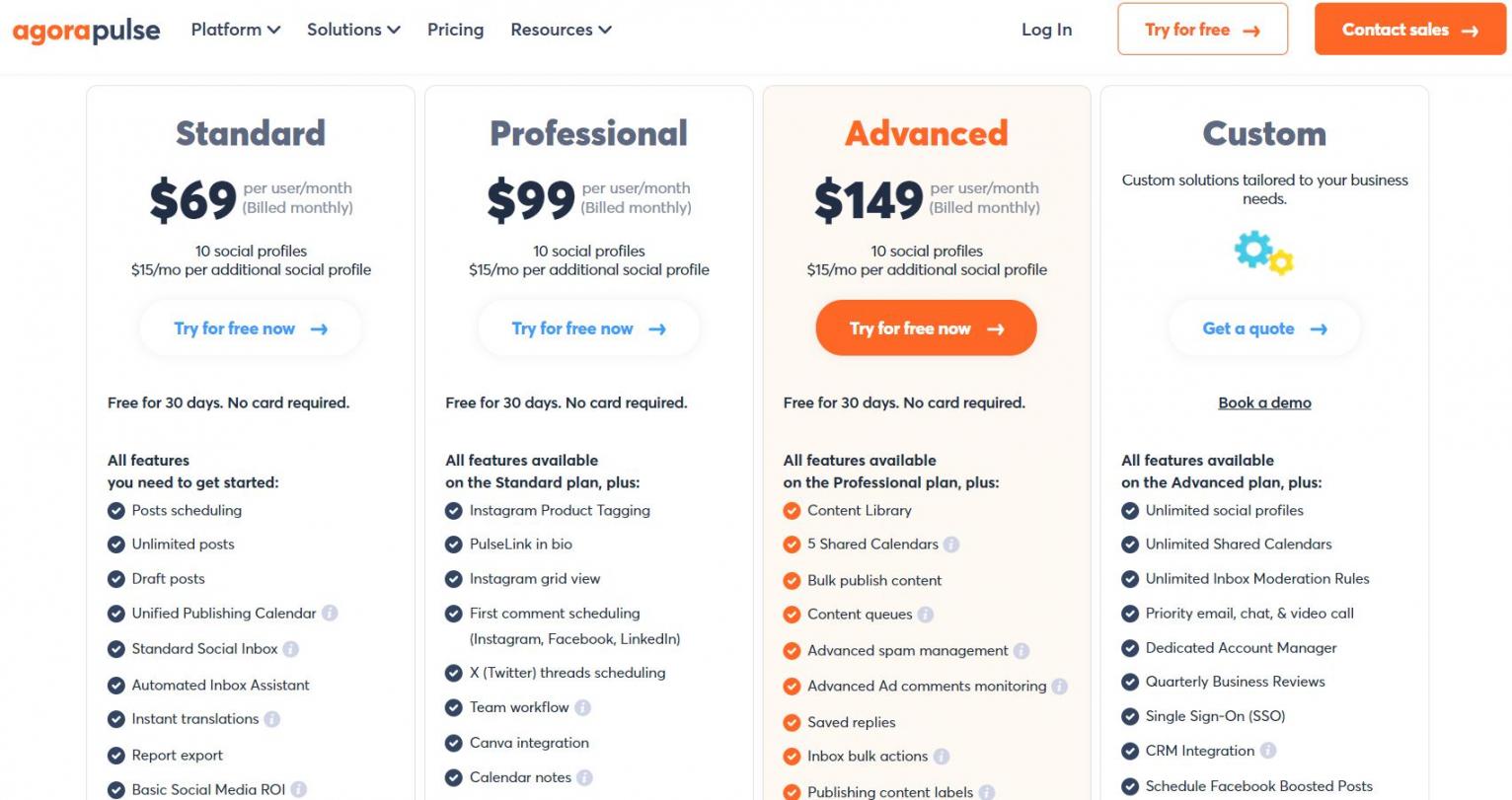Click info icon next to CRM Integration
1512x800 pixels.
pos(1268,751)
